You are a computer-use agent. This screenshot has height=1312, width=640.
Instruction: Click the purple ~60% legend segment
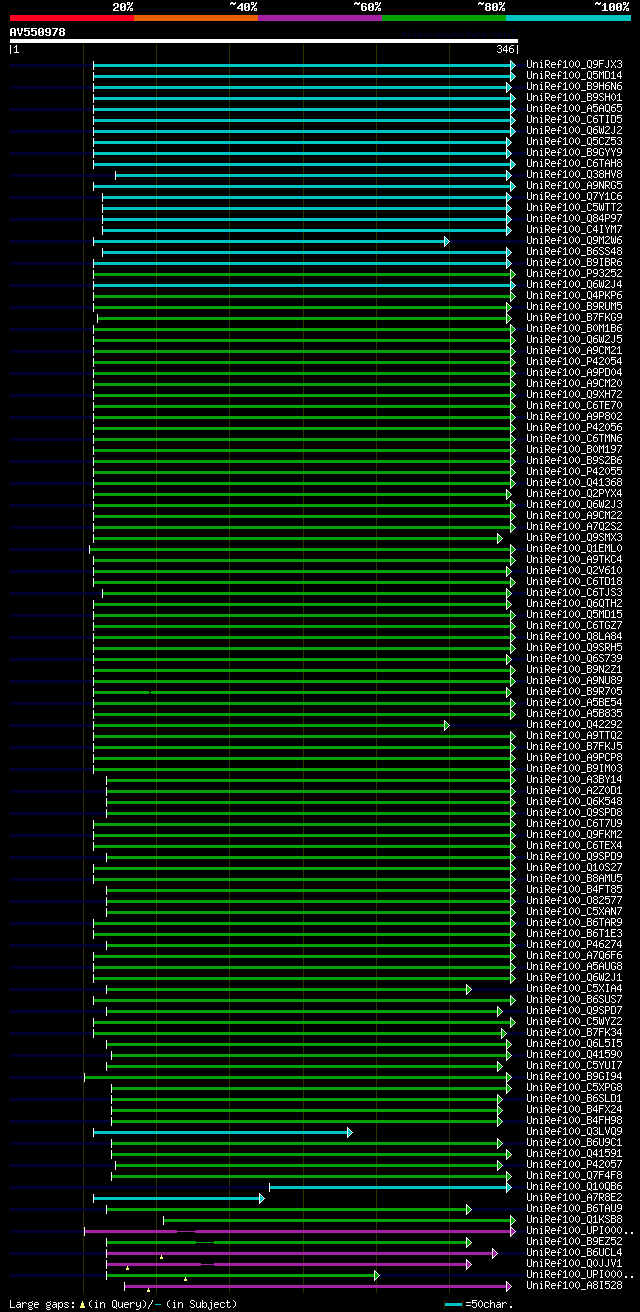tap(320, 17)
